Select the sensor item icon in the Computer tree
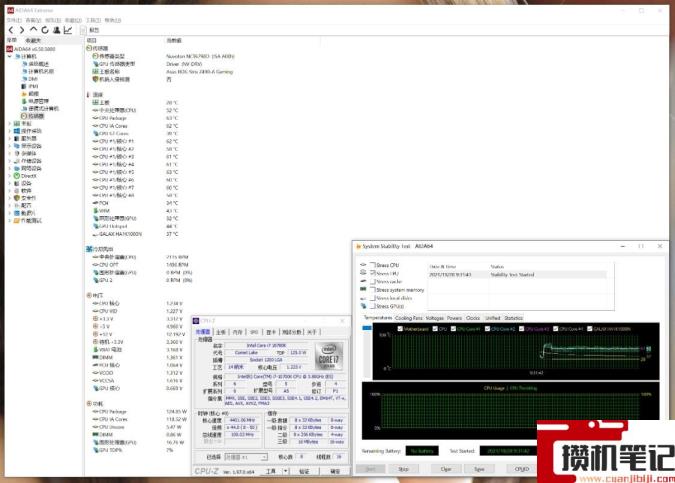This screenshot has height=483, width=675. 25,116
